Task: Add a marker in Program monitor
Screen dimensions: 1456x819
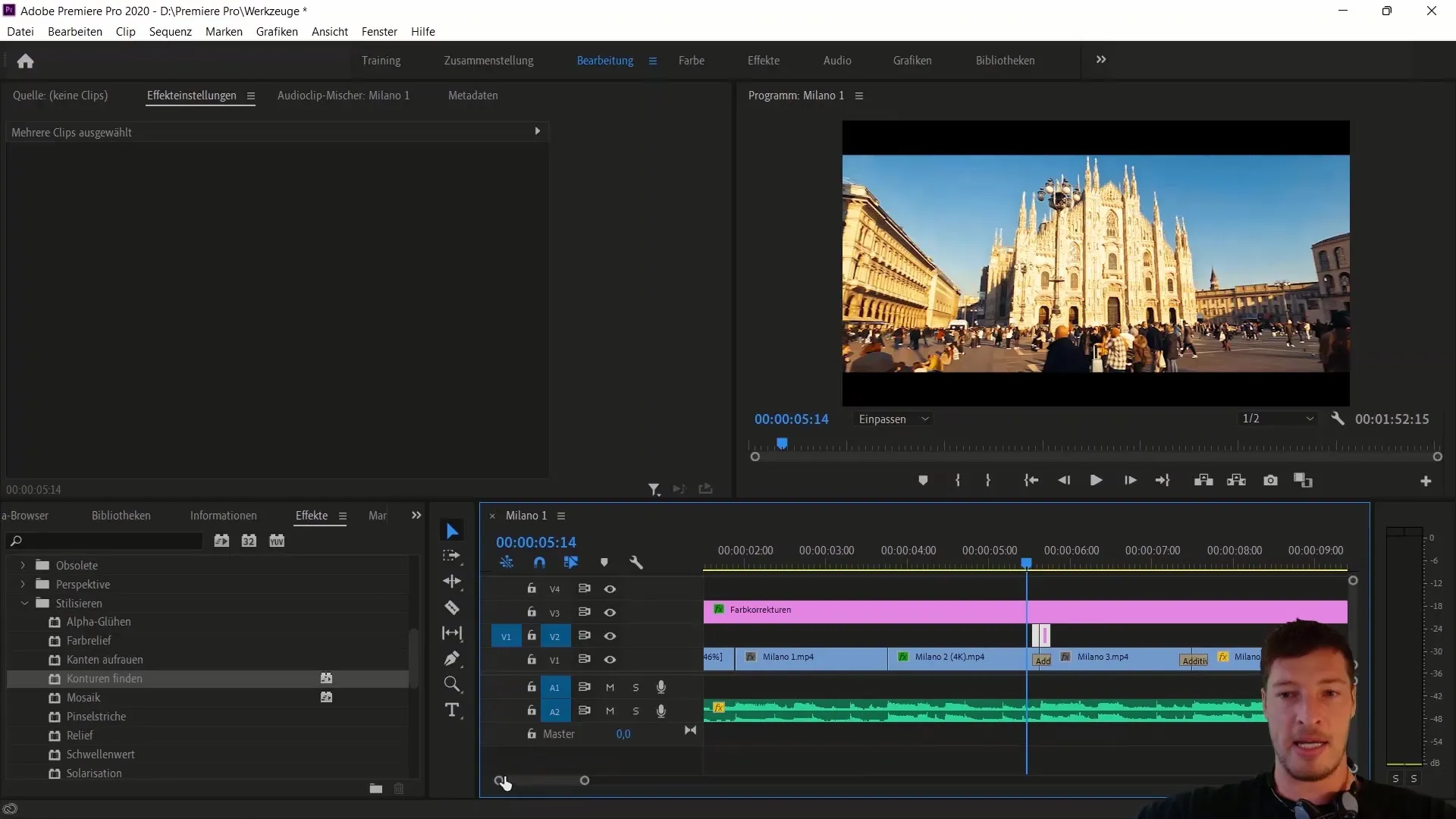Action: (923, 480)
